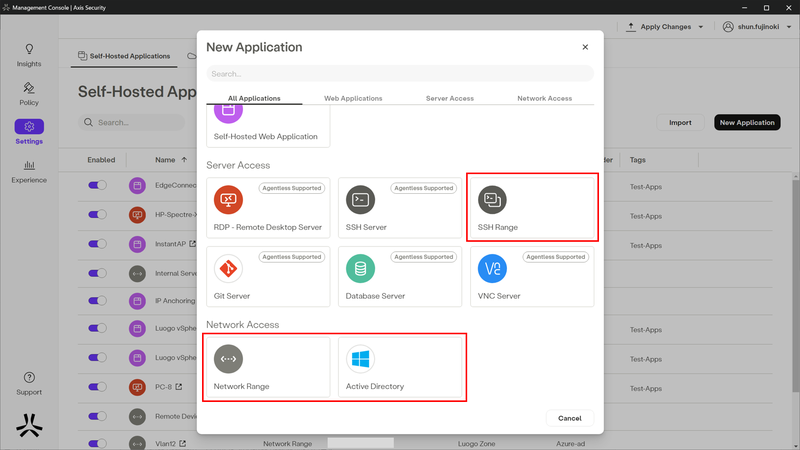Close New Application dialog with X
The image size is (800, 450).
585,47
